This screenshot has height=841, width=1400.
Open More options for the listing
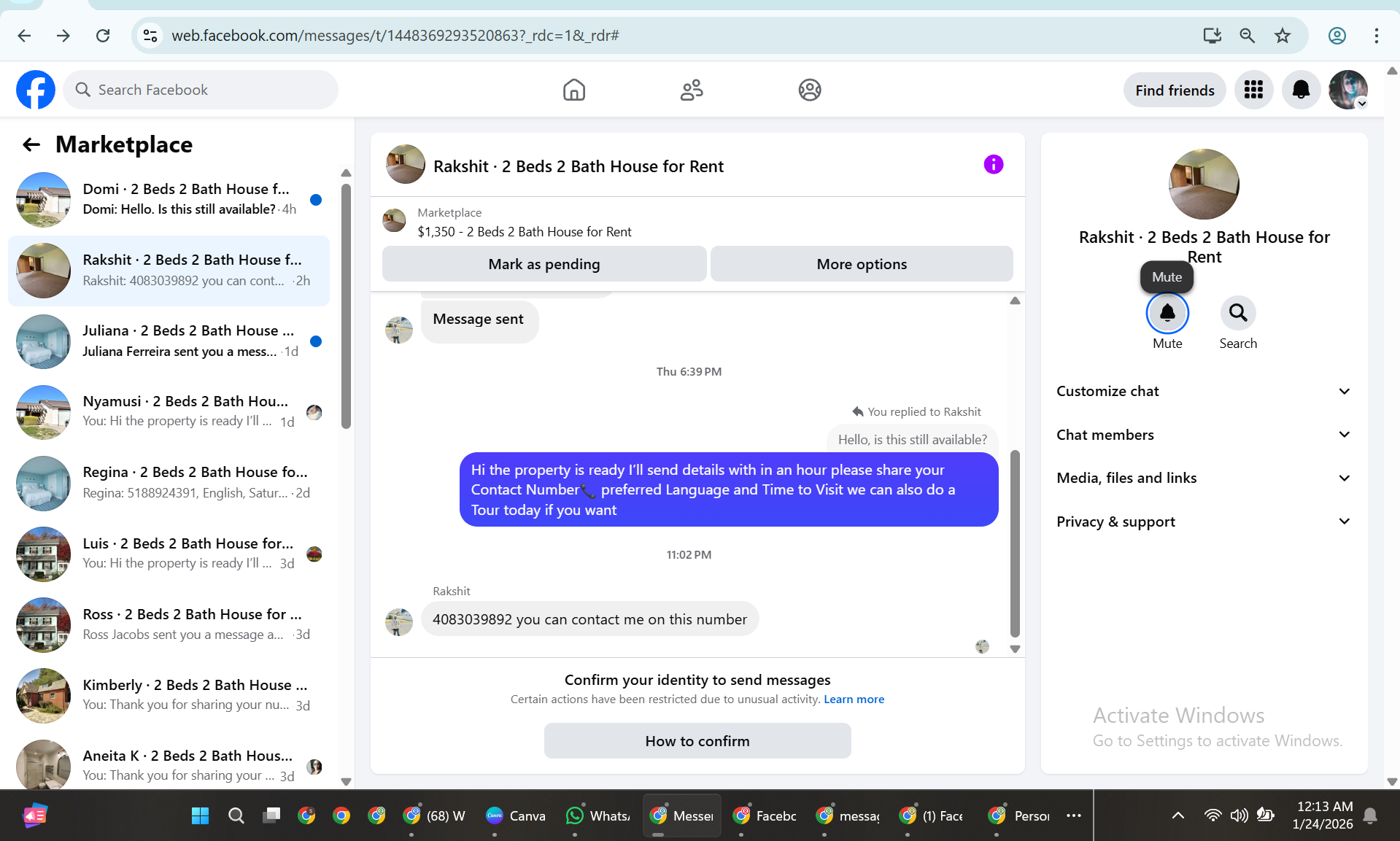862,264
